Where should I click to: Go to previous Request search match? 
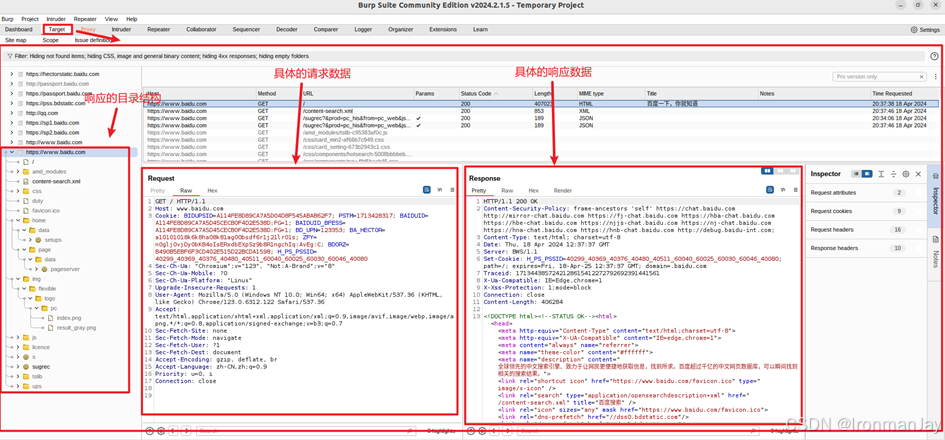pyautogui.click(x=173, y=431)
